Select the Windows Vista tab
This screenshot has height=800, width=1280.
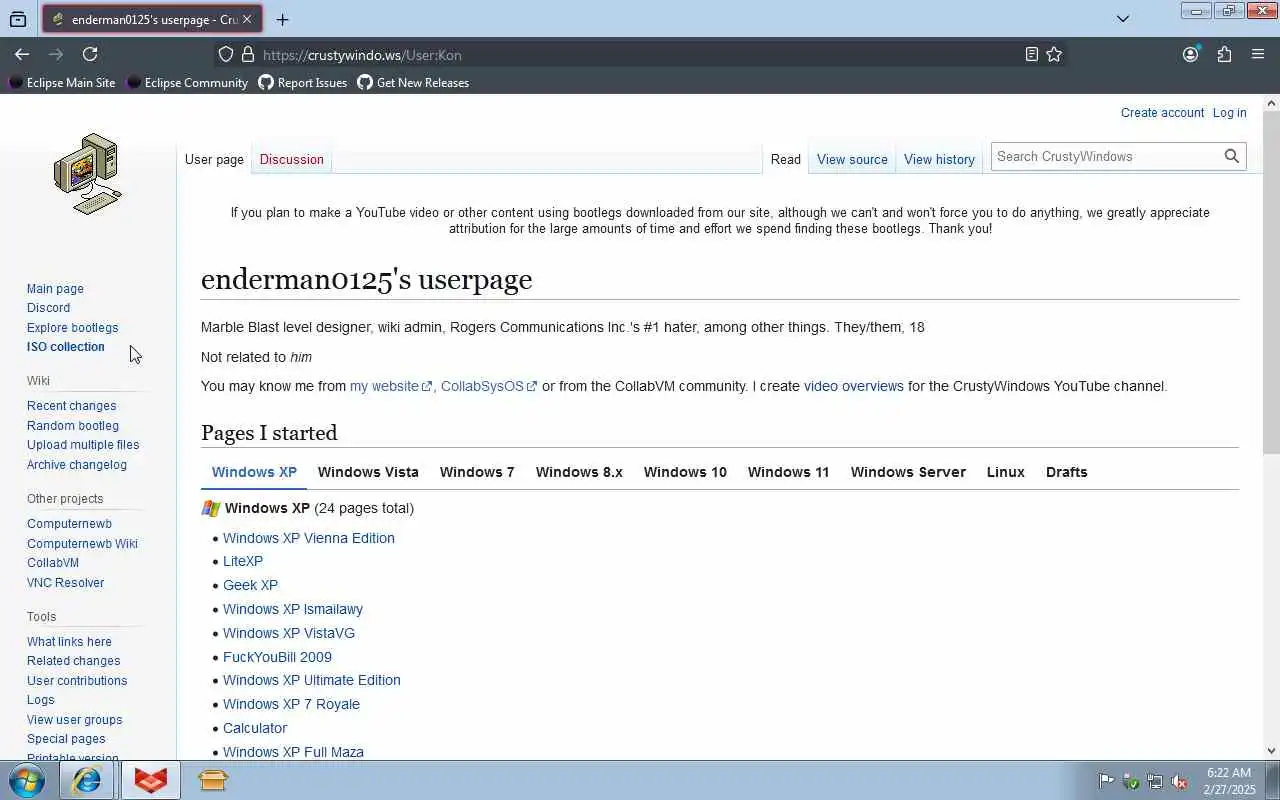click(x=368, y=472)
